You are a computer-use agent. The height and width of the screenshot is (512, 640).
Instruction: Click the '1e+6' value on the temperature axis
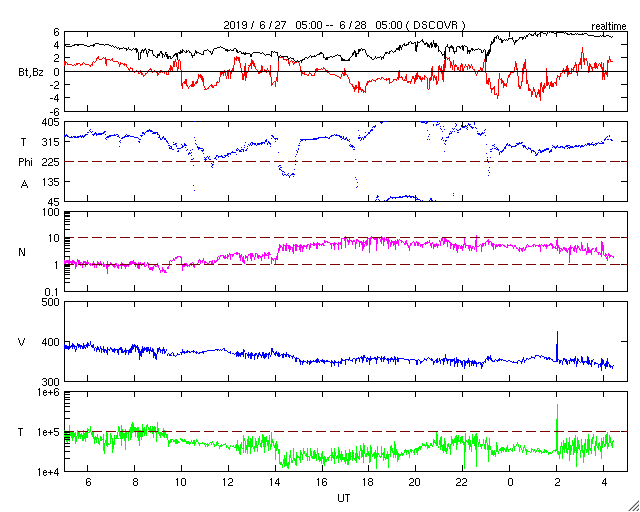click(x=49, y=392)
